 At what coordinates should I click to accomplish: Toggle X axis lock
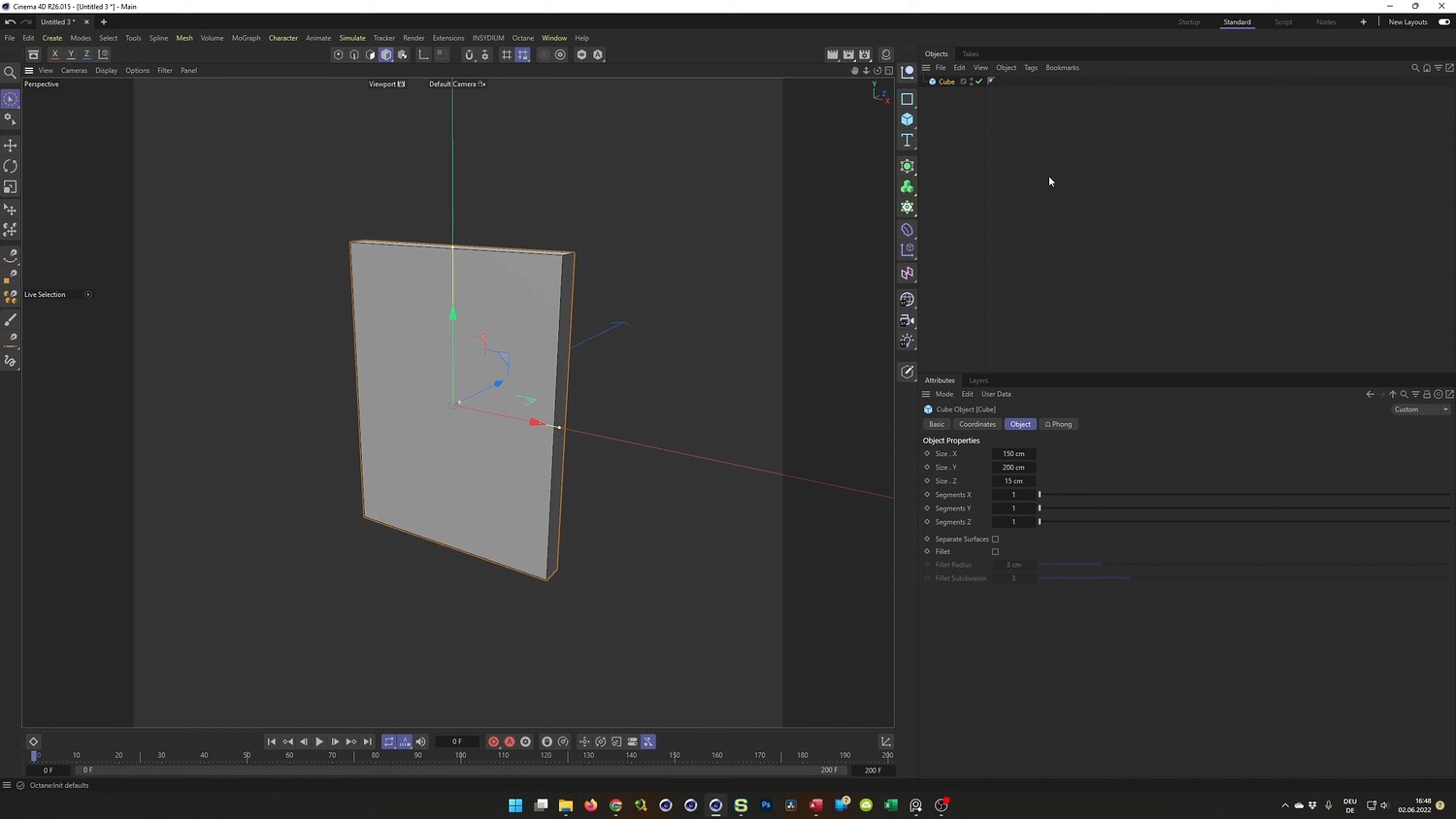pyautogui.click(x=54, y=55)
